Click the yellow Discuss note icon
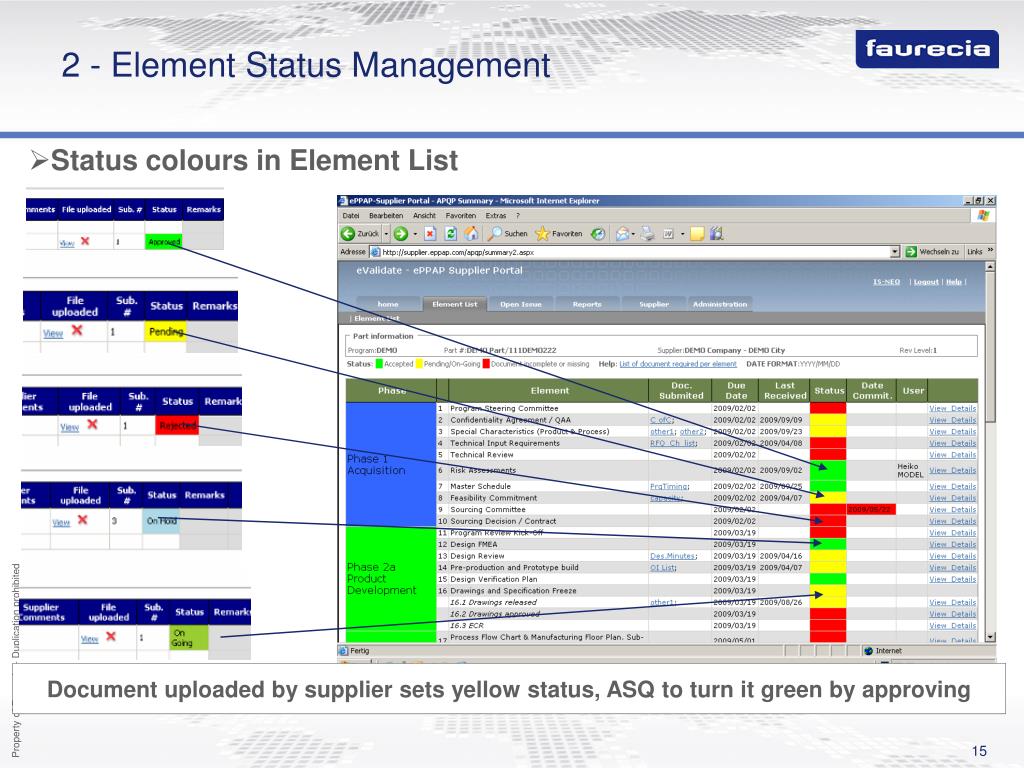The height and width of the screenshot is (768, 1024). click(697, 233)
